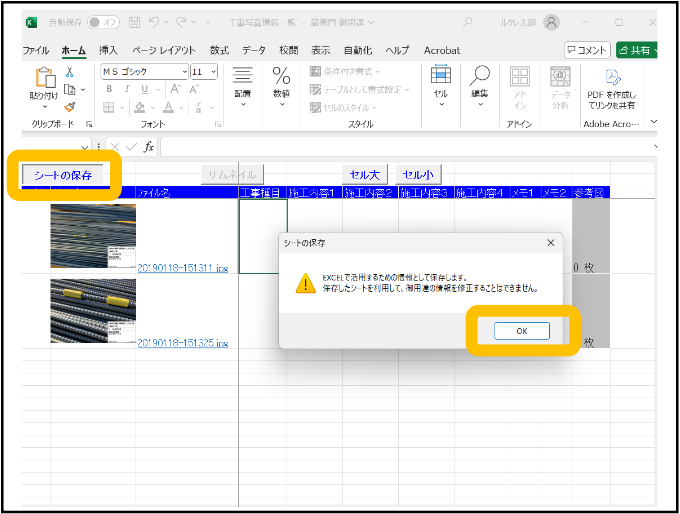Click the Format Painter brush icon
Screen dimensions: 680x514
click(70, 107)
